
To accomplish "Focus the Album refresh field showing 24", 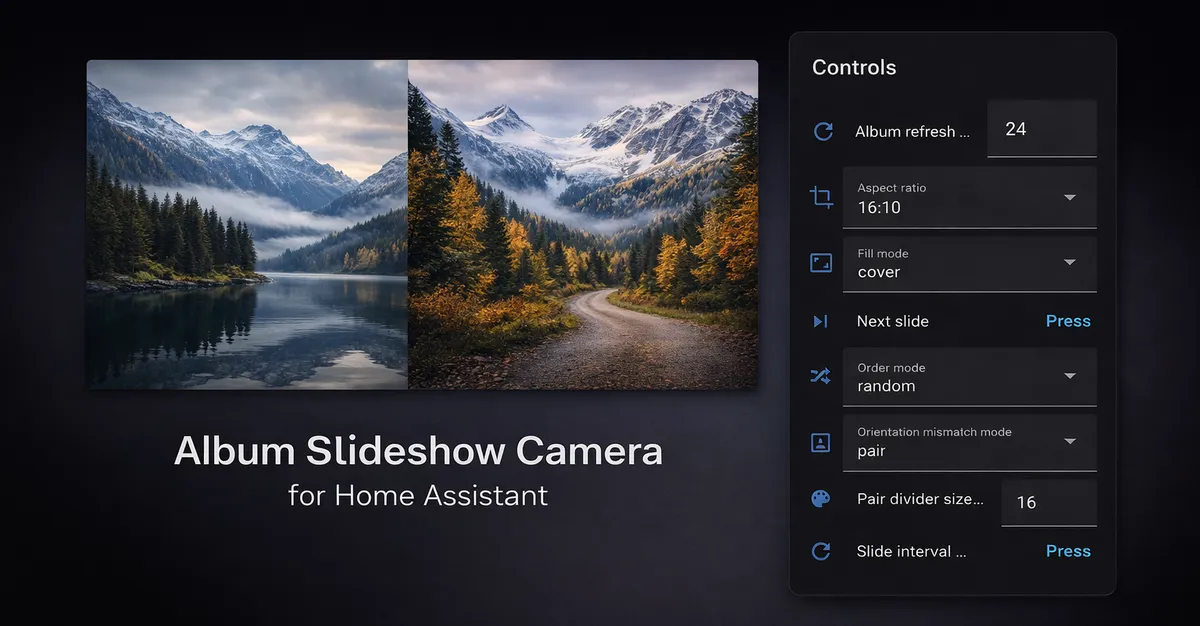I will click(1042, 129).
